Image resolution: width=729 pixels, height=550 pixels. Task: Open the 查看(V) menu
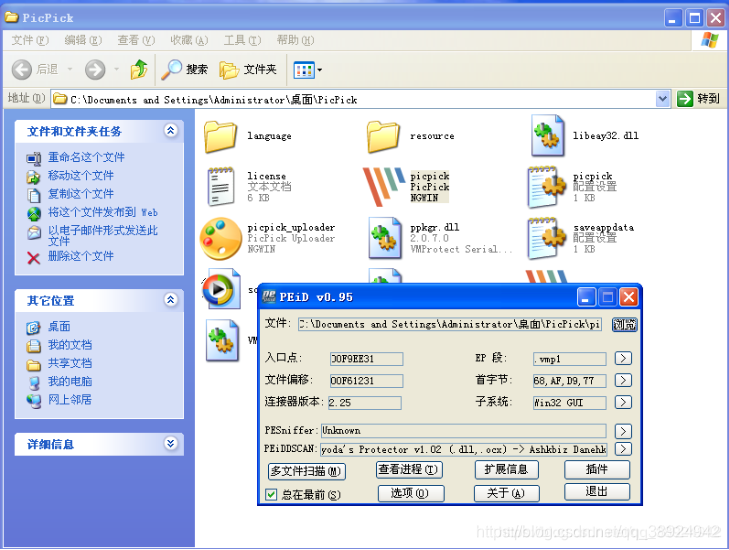tap(136, 40)
